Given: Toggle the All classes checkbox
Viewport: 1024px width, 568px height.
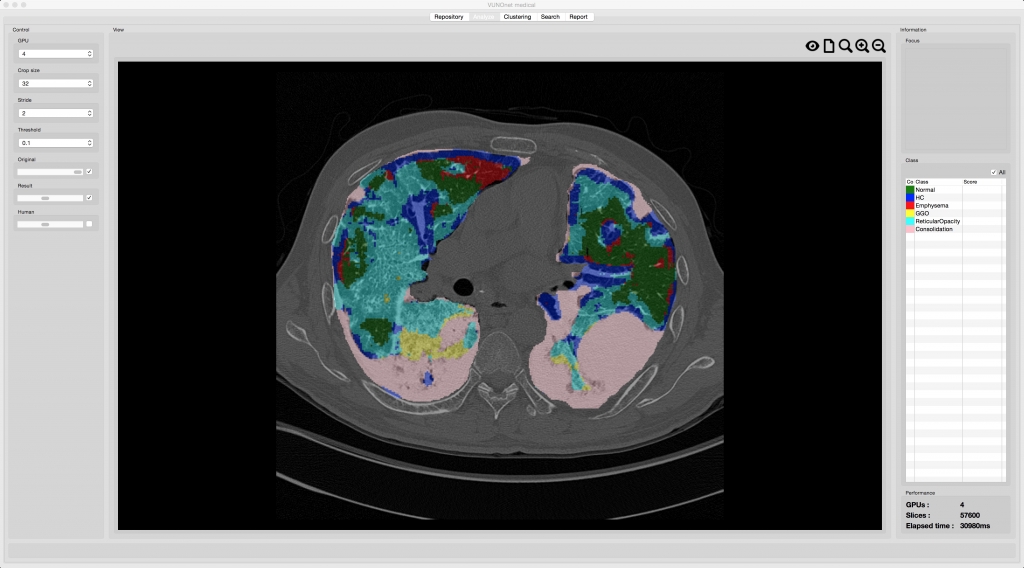Looking at the screenshot, I should 993,172.
